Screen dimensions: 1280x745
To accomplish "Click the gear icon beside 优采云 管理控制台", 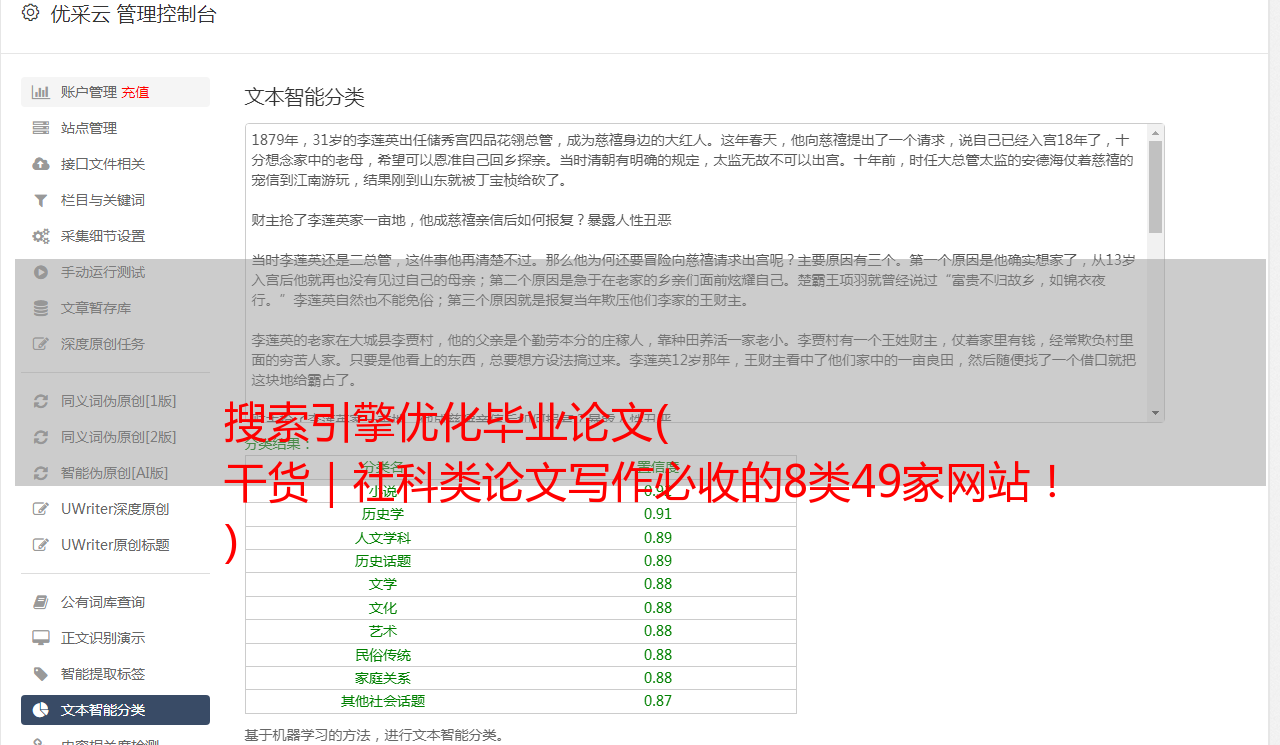I will pos(30,13).
